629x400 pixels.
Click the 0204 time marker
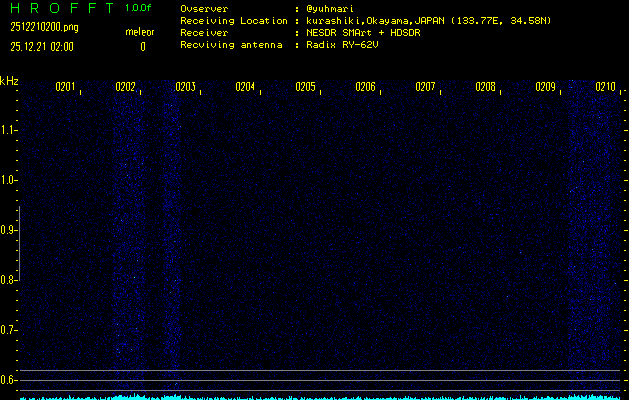coord(245,87)
